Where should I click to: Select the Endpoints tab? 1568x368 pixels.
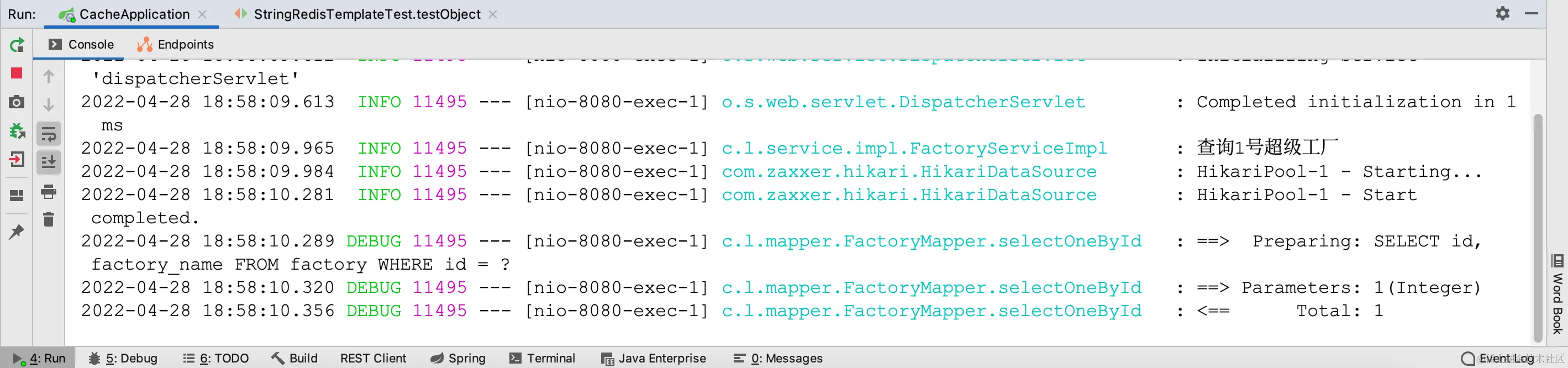pos(175,44)
